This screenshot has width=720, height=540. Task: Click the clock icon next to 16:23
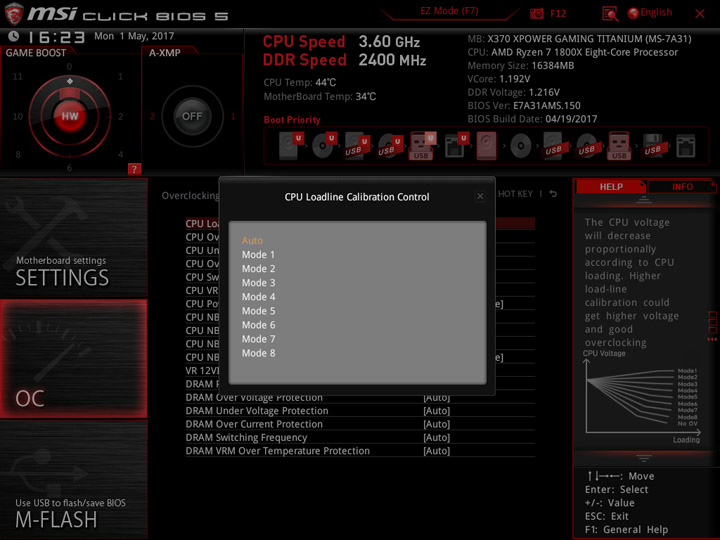click(x=14, y=36)
